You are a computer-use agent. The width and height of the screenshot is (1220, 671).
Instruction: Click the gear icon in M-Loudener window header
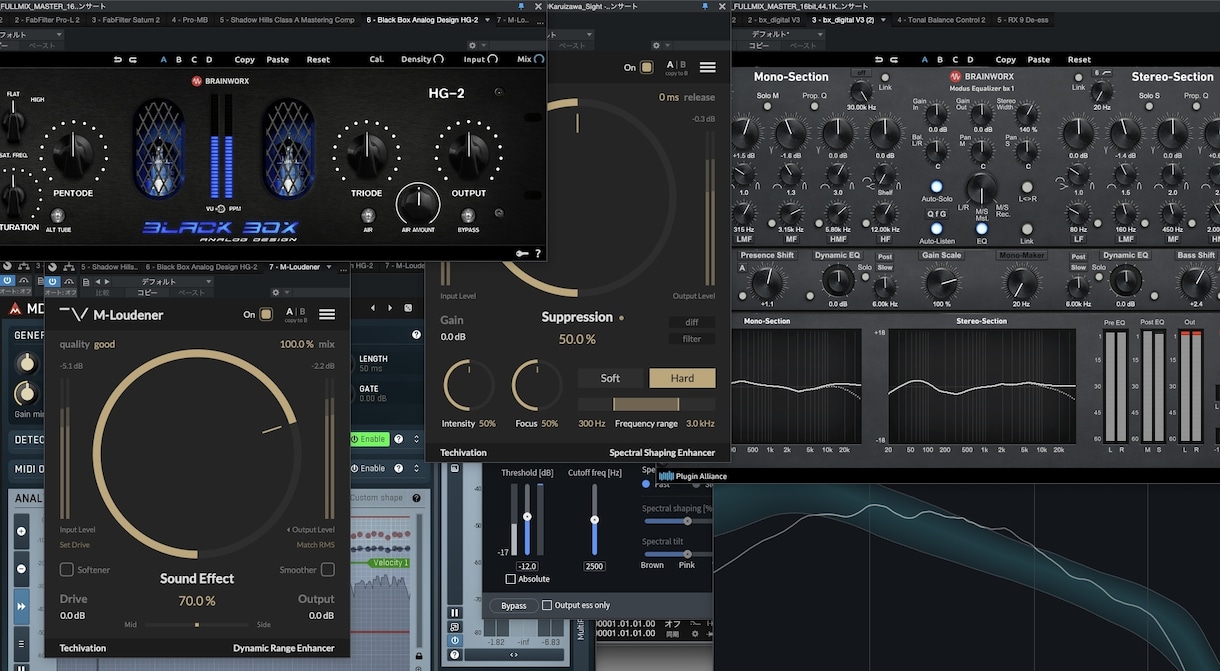click(x=276, y=293)
